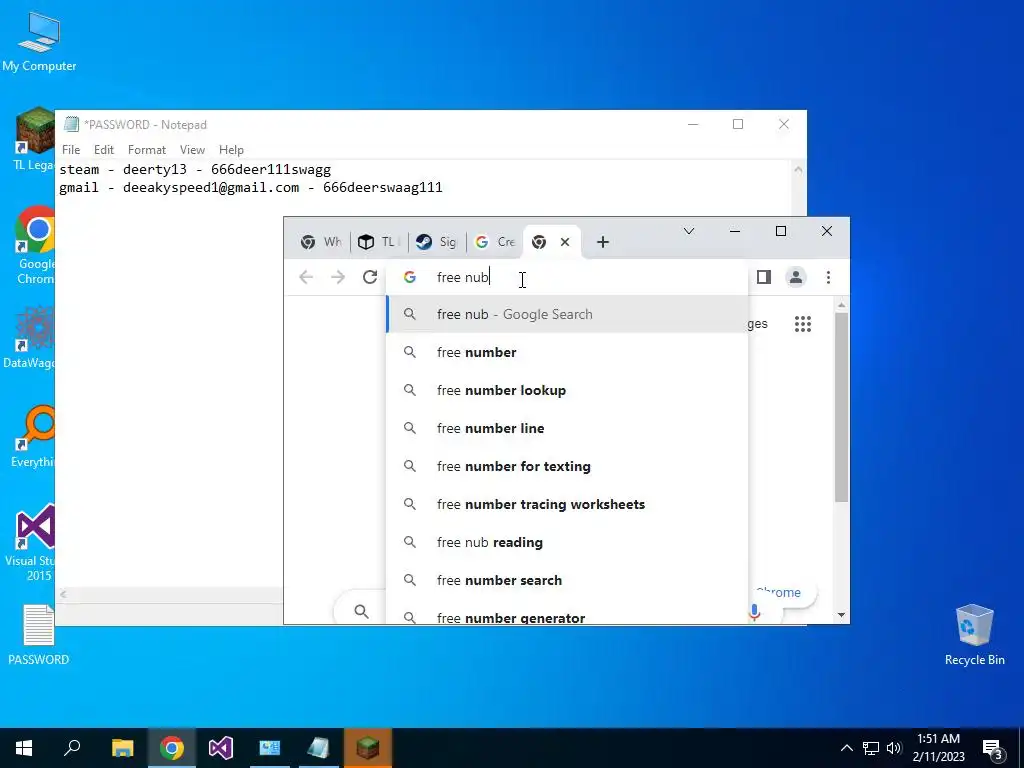Select 'free number lookup' suggestion
This screenshot has width=1024, height=768.
tap(567, 391)
